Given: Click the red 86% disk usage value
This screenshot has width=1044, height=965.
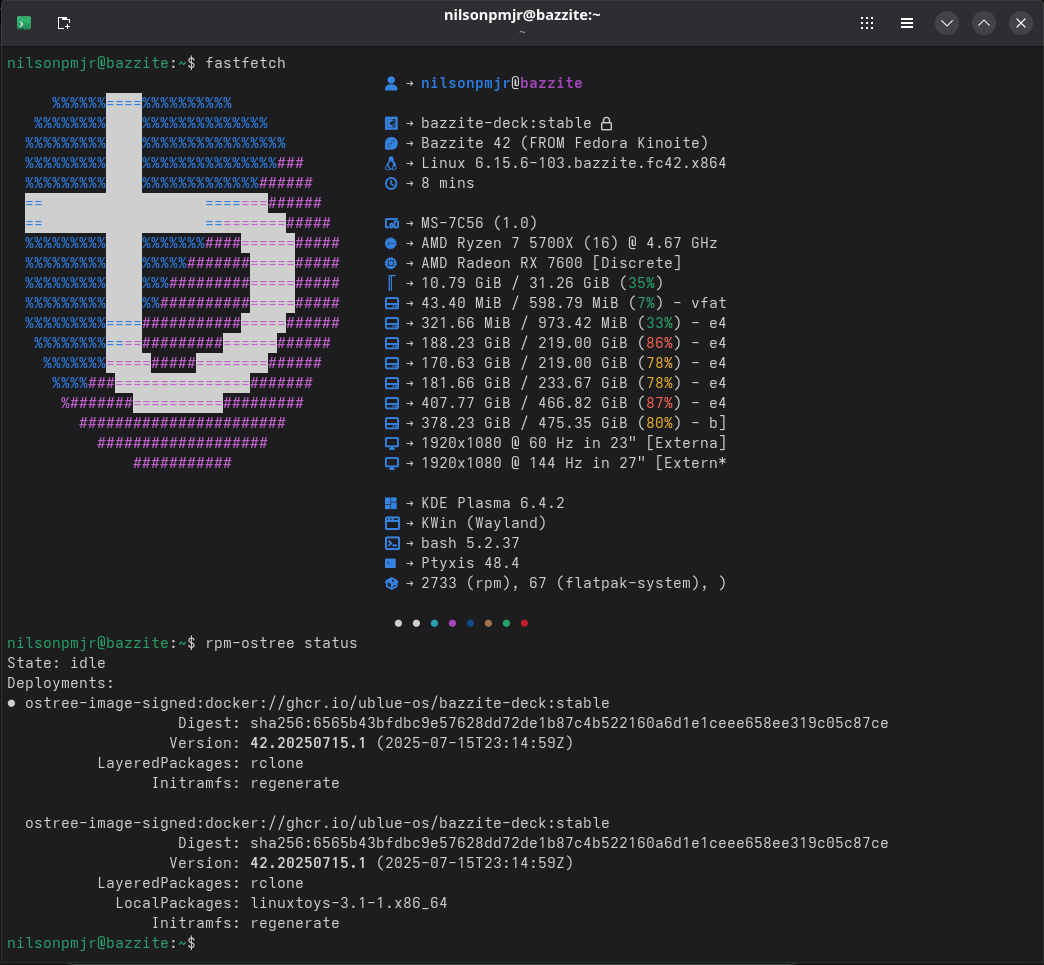Looking at the screenshot, I should click(660, 343).
